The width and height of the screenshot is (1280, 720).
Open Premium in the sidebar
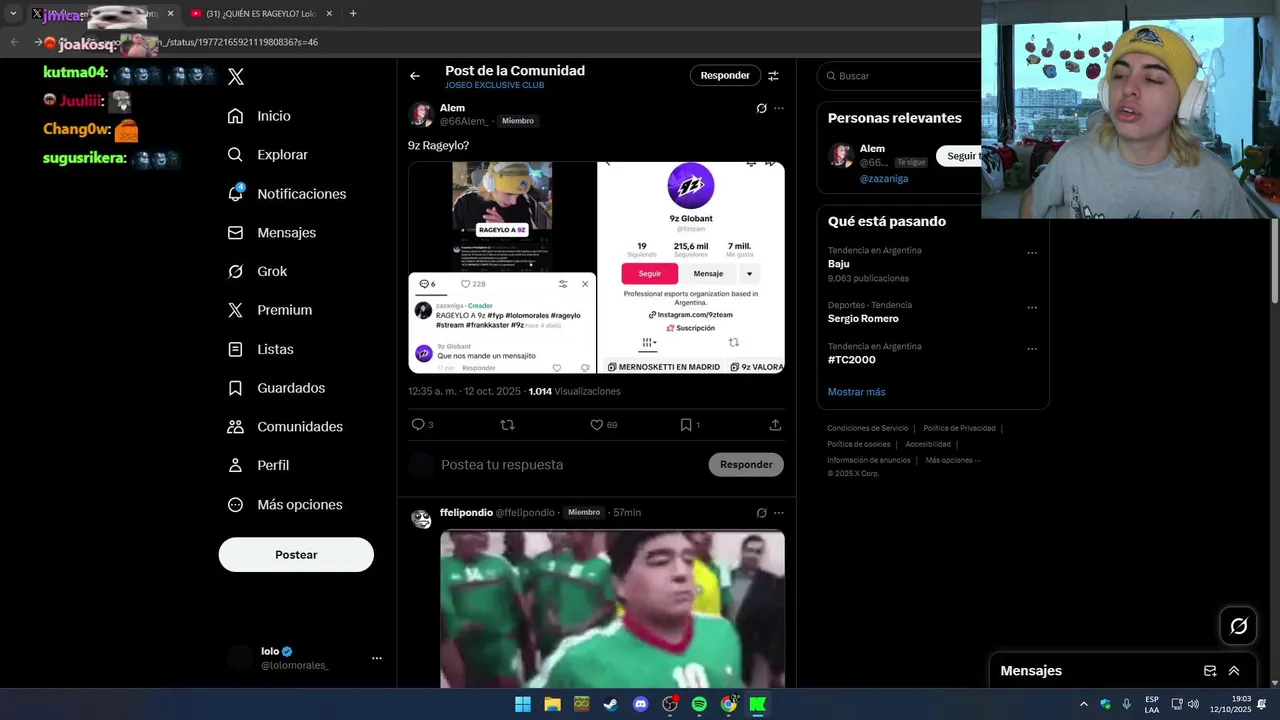pos(269,310)
